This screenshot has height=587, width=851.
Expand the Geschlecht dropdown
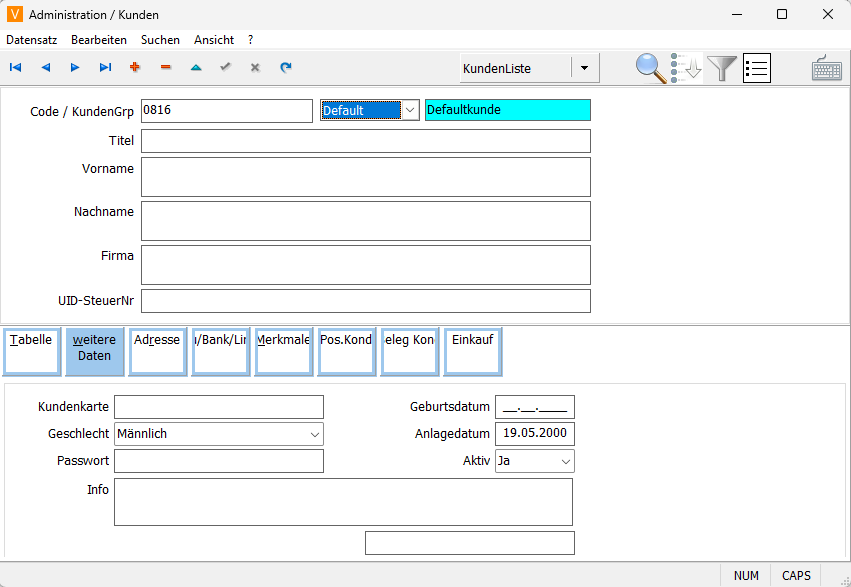pos(314,434)
